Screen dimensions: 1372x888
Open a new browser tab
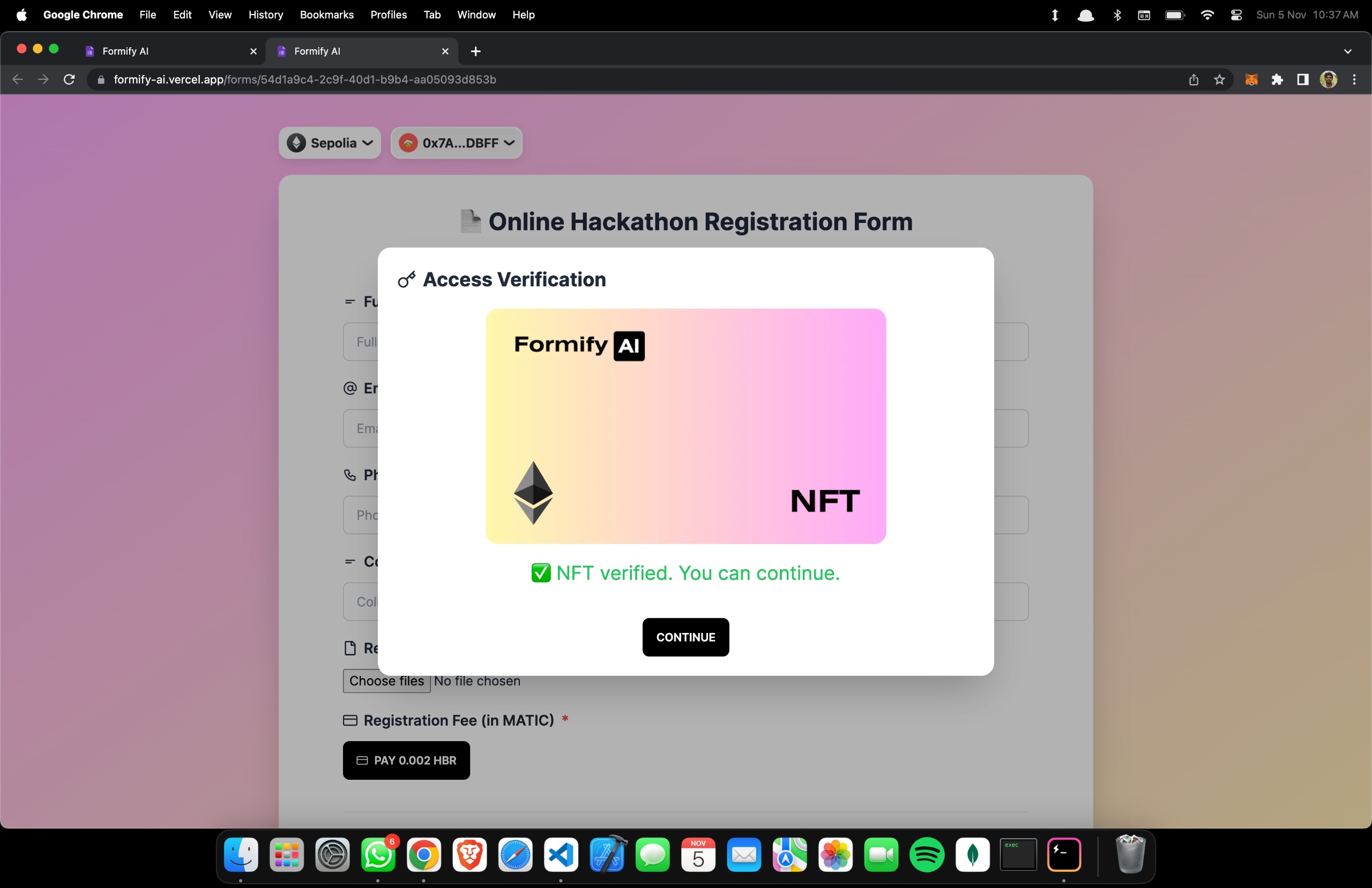tap(475, 51)
